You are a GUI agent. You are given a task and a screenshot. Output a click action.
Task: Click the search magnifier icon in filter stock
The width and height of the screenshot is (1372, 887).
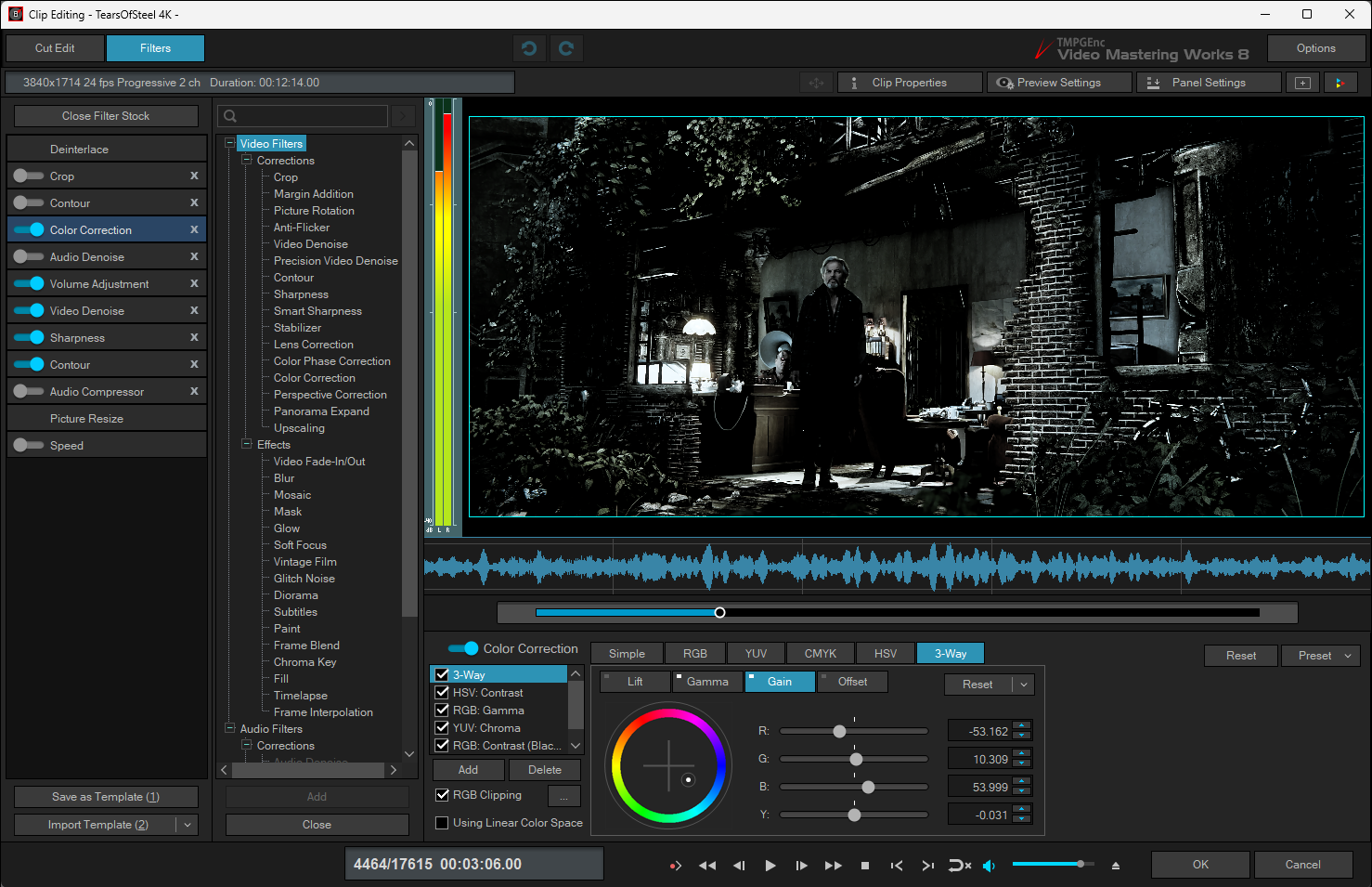230,116
